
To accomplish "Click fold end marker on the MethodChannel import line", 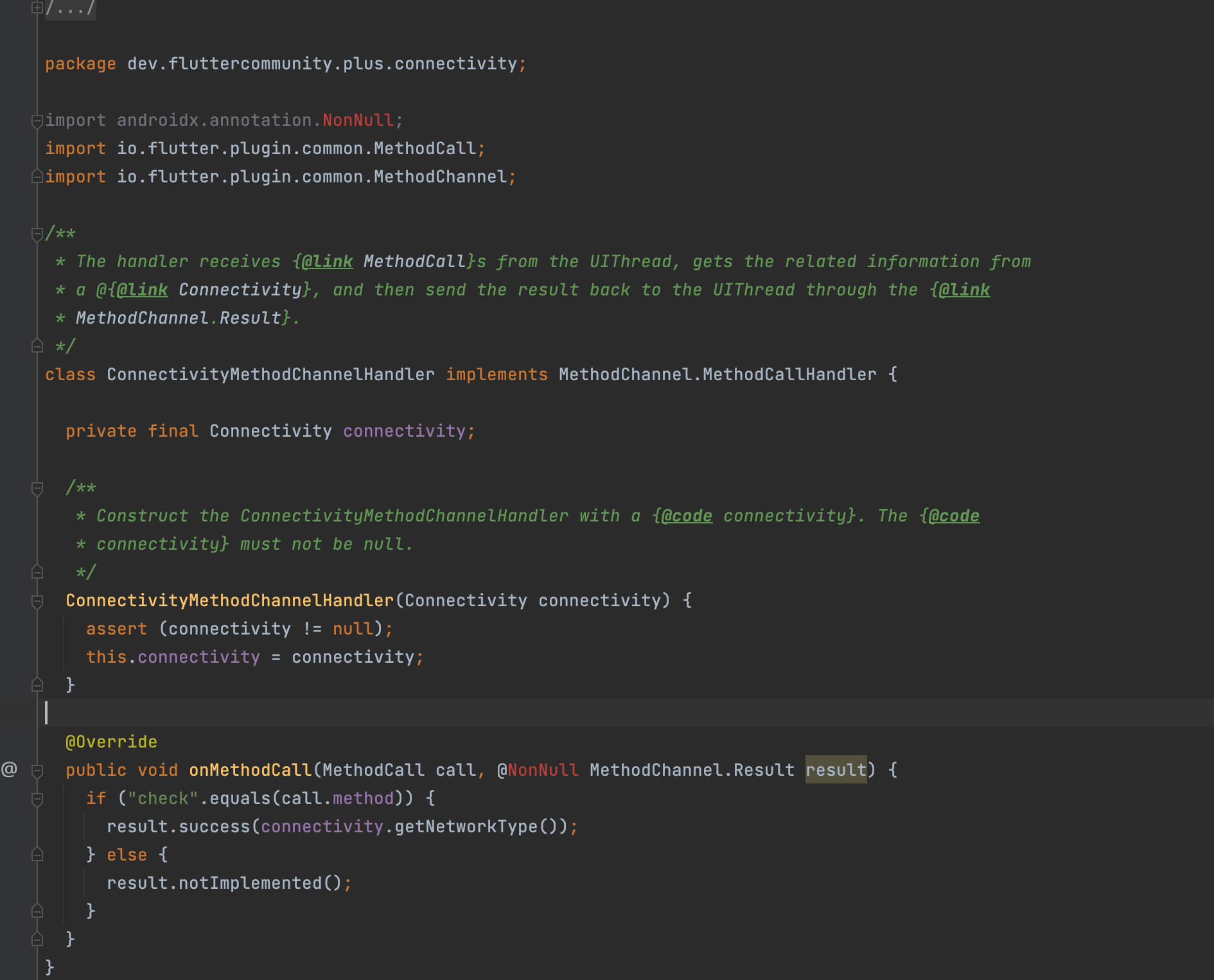I will [x=37, y=177].
